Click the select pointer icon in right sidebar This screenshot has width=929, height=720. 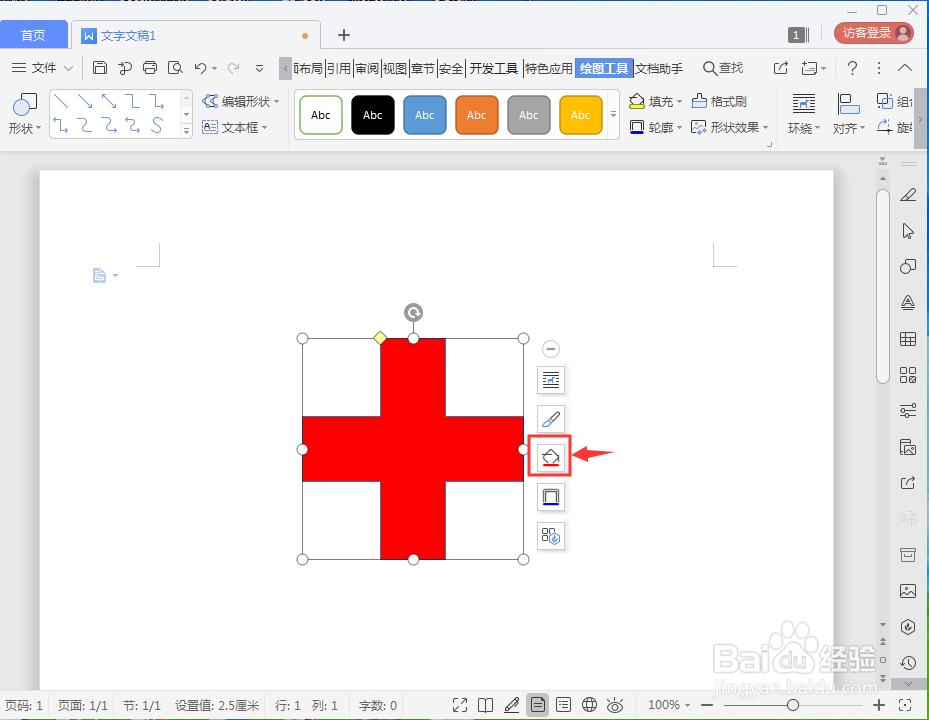point(908,231)
